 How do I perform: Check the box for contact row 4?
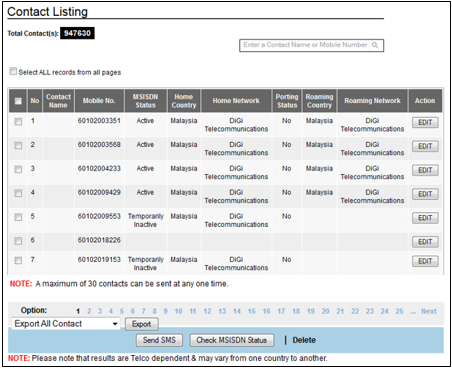point(18,193)
